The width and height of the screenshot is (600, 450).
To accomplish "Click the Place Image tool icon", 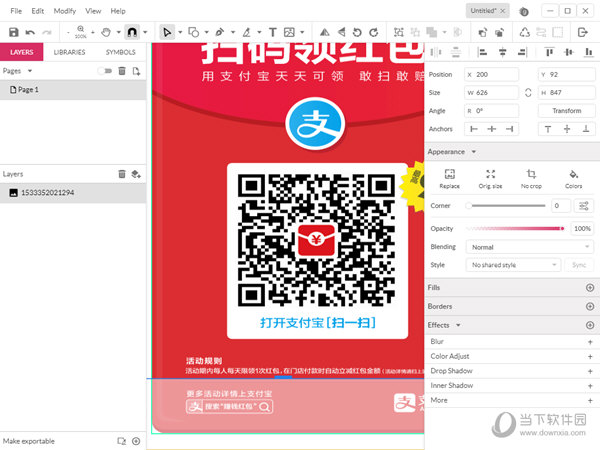I will coord(289,32).
